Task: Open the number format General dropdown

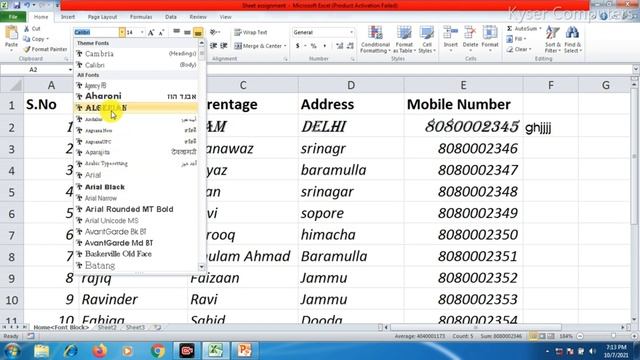Action: pos(351,32)
